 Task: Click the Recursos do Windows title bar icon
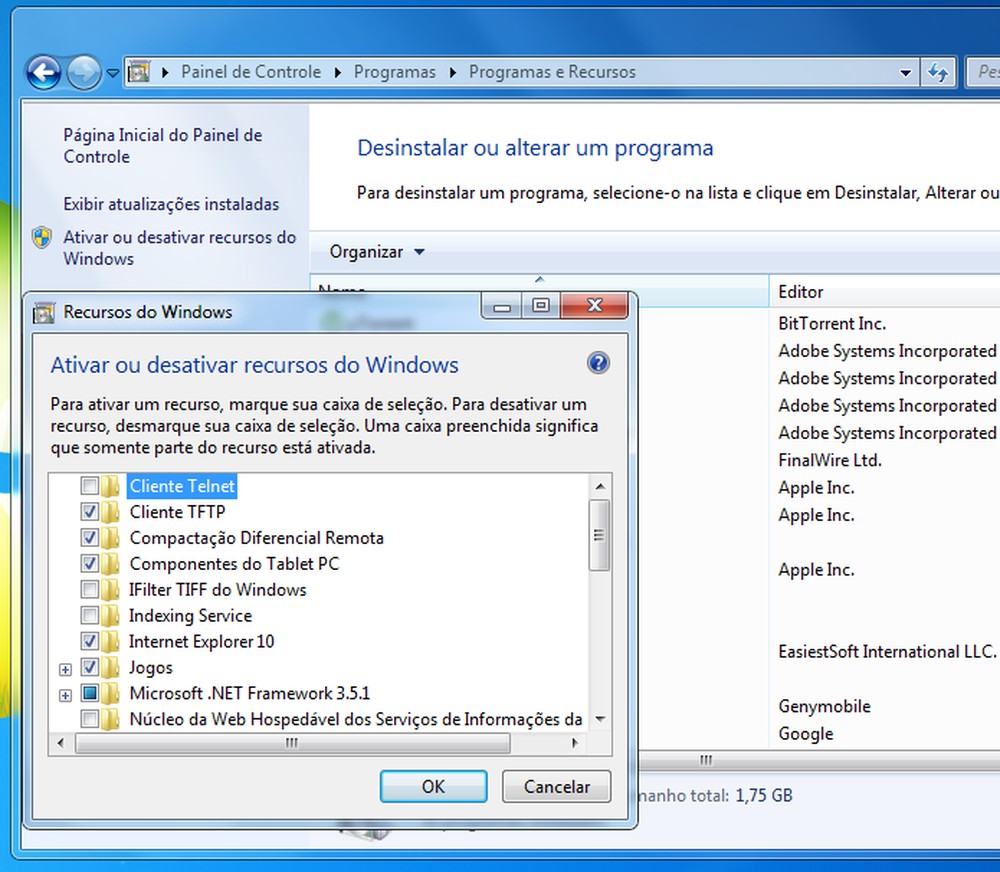(42, 311)
